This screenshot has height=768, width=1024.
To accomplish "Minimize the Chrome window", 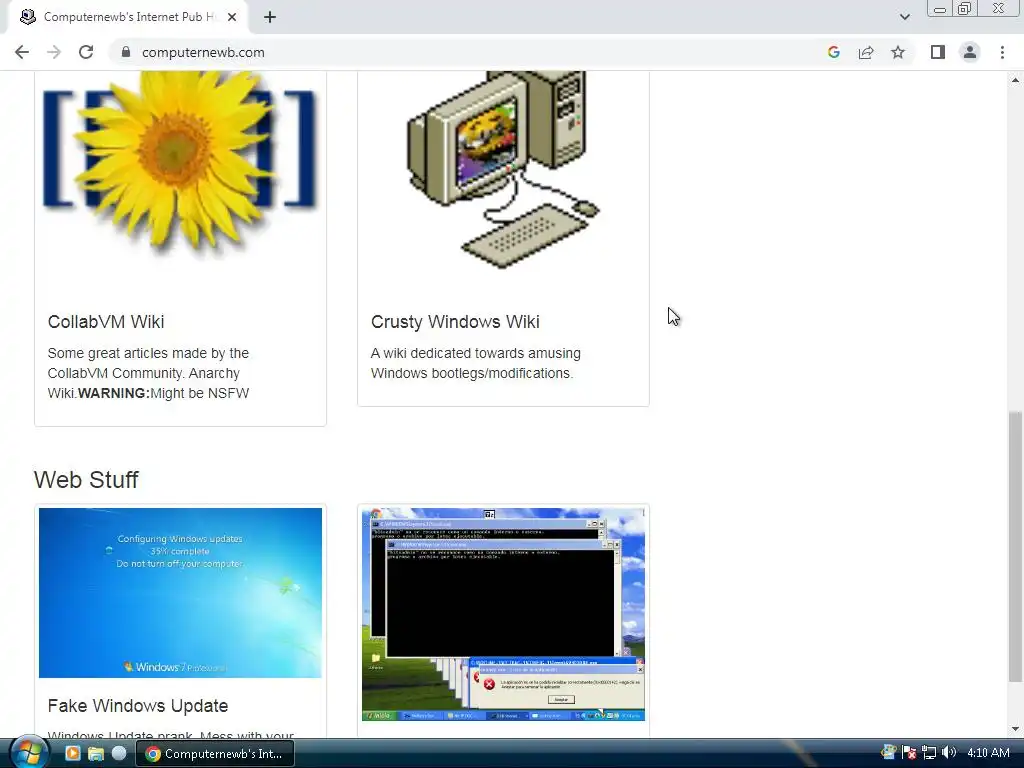I will [940, 9].
